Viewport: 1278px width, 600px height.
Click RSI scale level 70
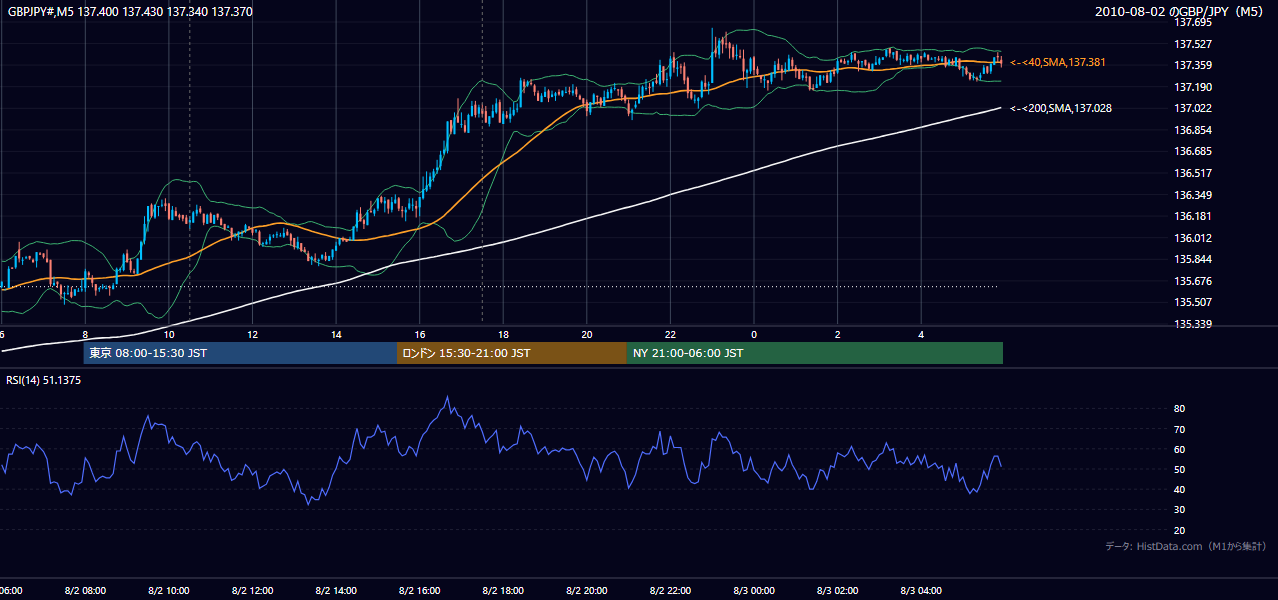1179,429
